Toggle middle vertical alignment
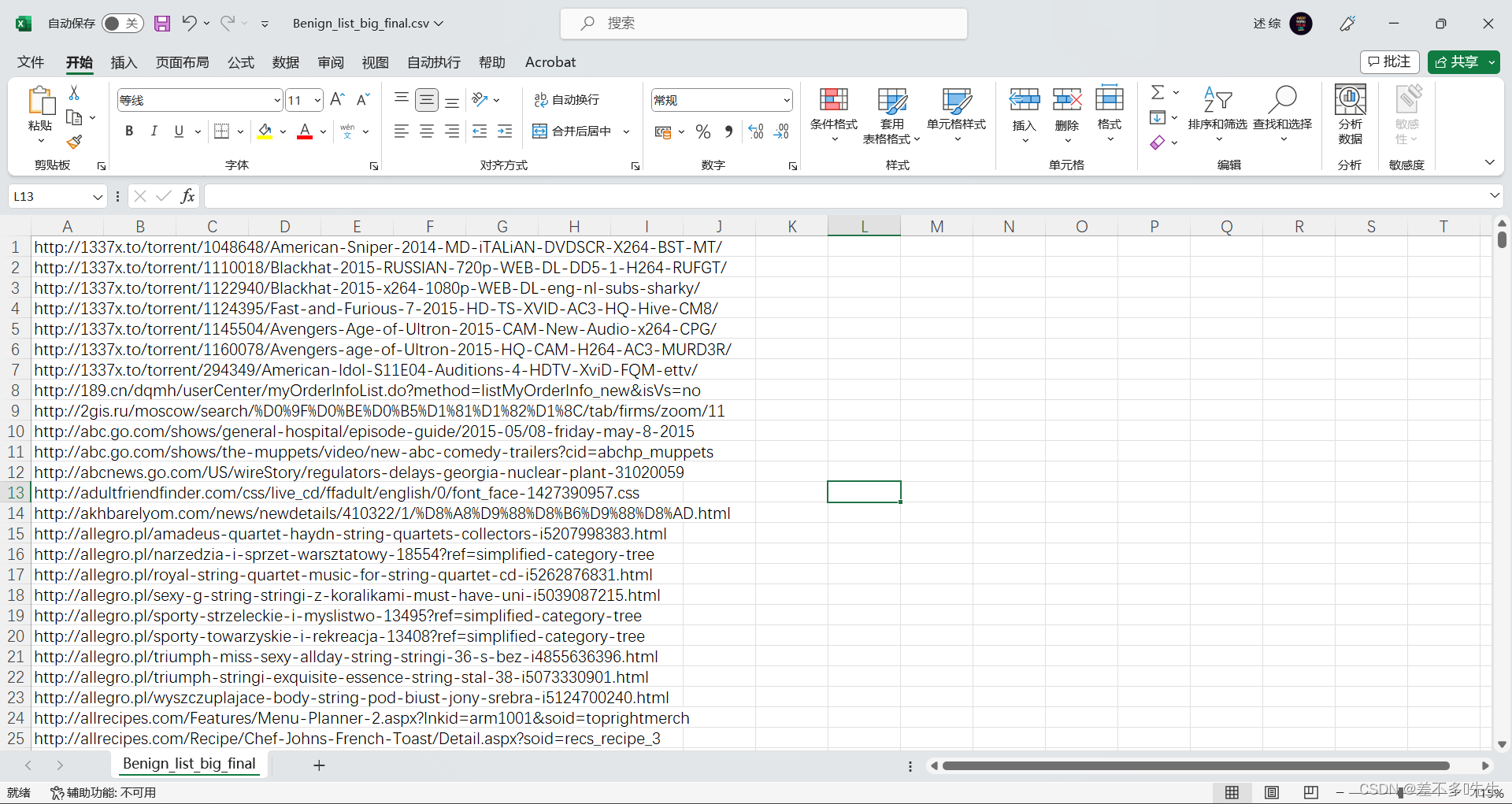Viewport: 1512px width, 804px height. tap(427, 99)
